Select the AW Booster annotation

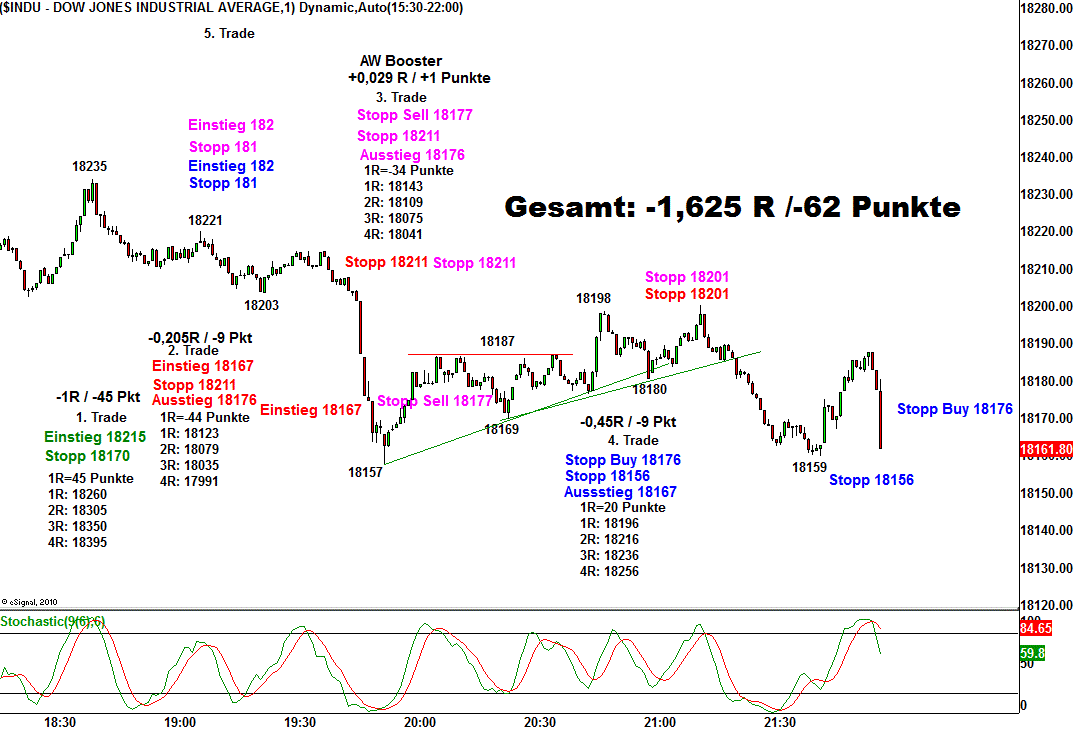(x=400, y=61)
